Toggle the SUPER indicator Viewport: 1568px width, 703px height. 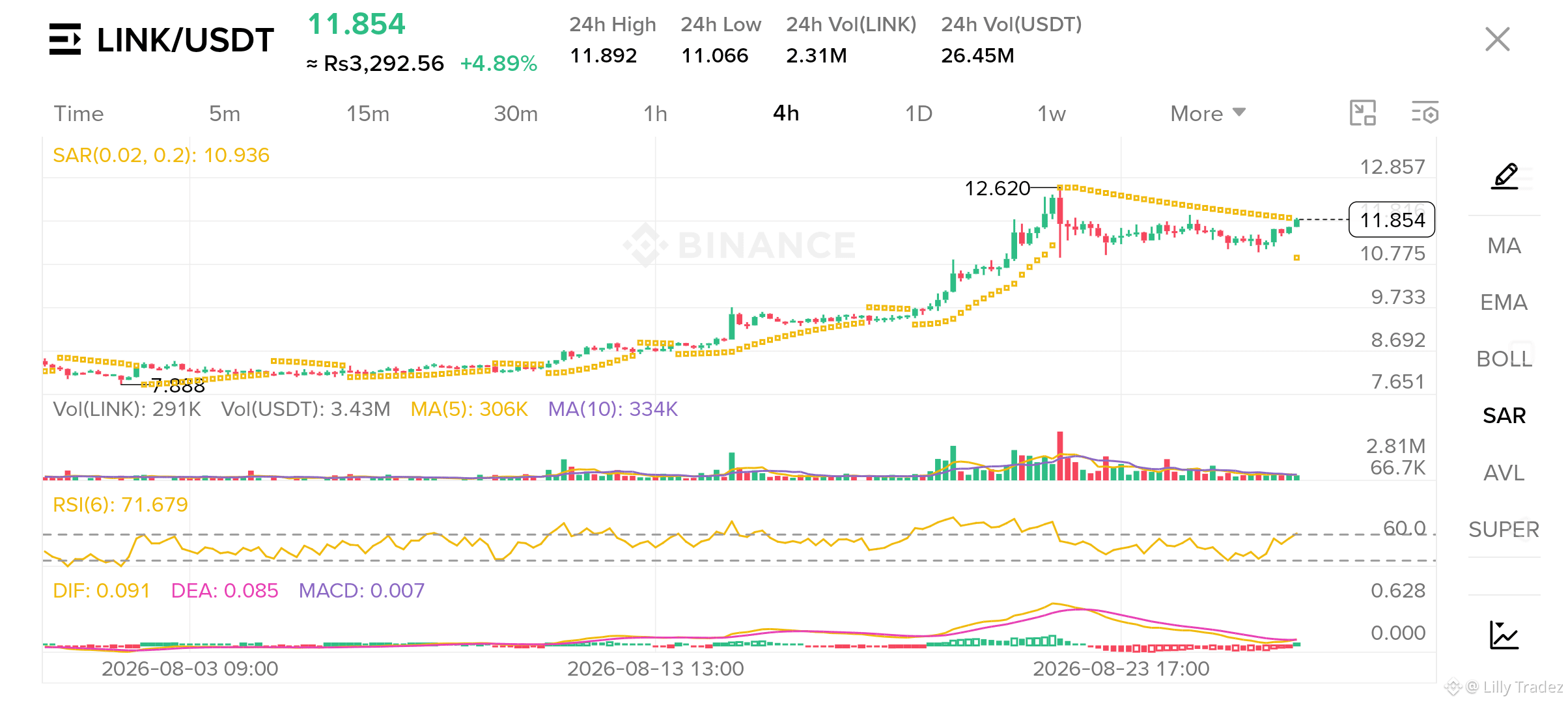(1504, 529)
